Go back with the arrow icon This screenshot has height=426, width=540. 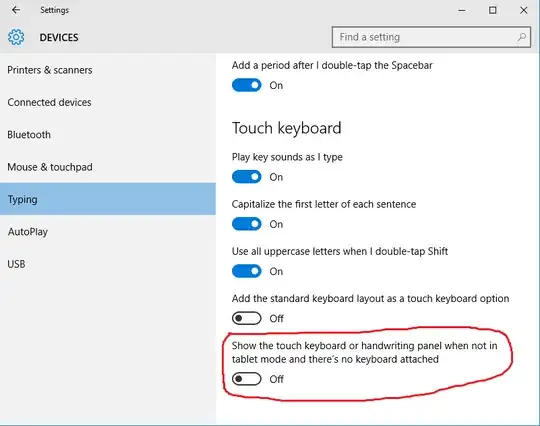click(16, 10)
